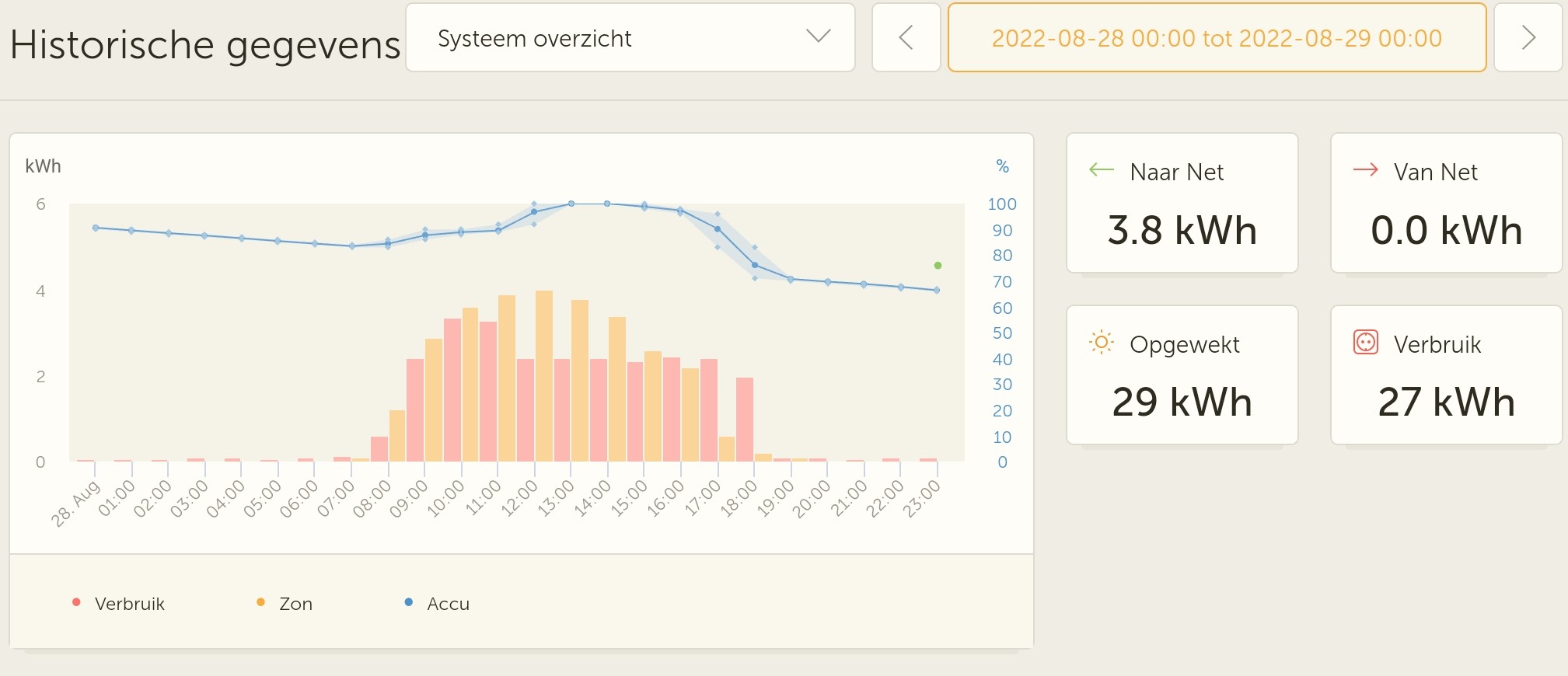Select the Naar Net 3.8 kWh card
Screen dimensions: 1568x676
click(1182, 204)
